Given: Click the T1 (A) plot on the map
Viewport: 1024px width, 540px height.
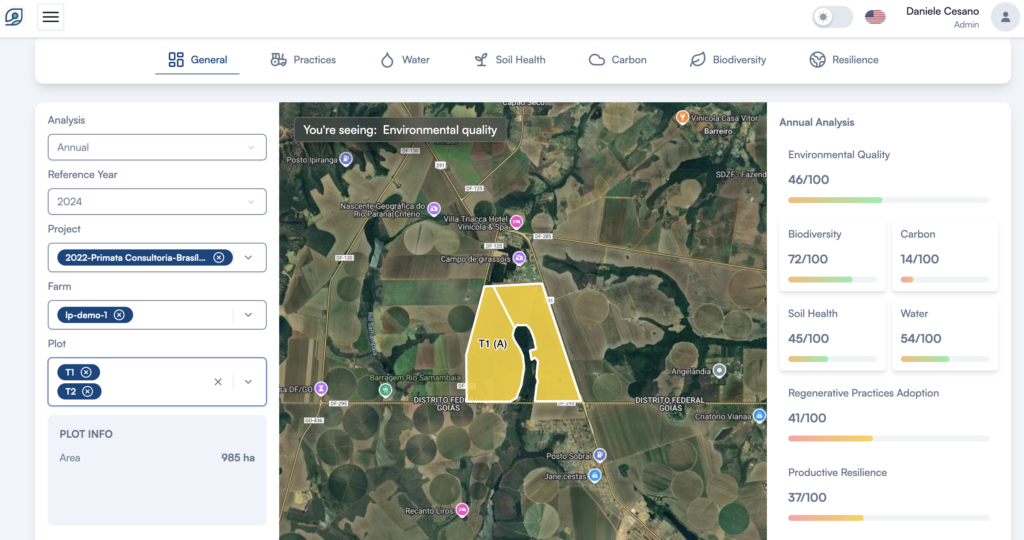Looking at the screenshot, I should [x=492, y=343].
